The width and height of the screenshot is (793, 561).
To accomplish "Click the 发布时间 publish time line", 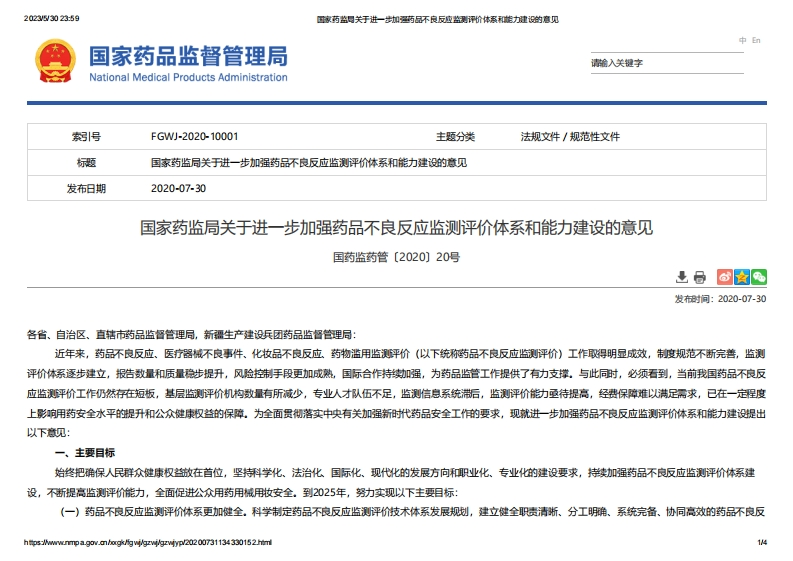I will click(x=720, y=298).
